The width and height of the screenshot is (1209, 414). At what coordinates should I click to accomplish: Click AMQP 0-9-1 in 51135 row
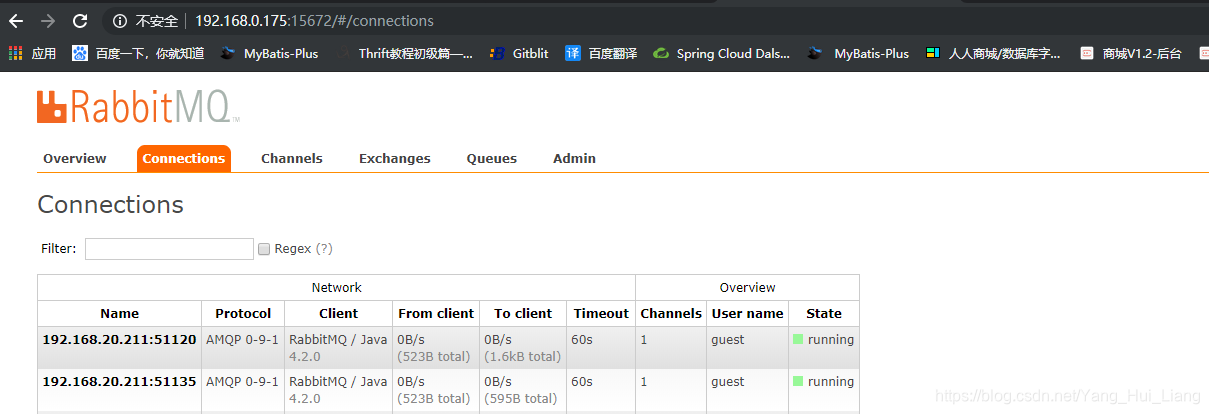click(x=242, y=382)
